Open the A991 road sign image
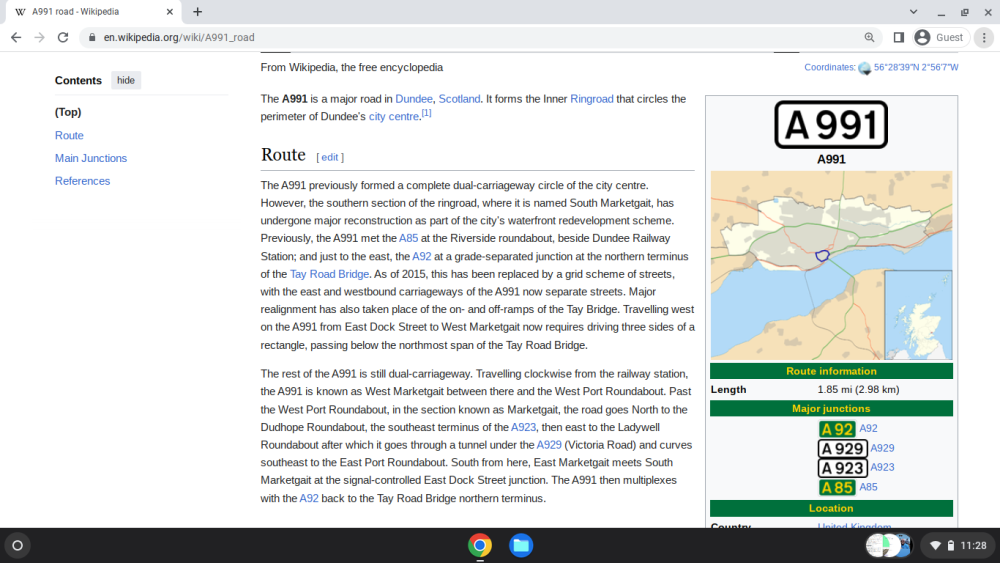This screenshot has height=563, width=1000. coord(831,124)
